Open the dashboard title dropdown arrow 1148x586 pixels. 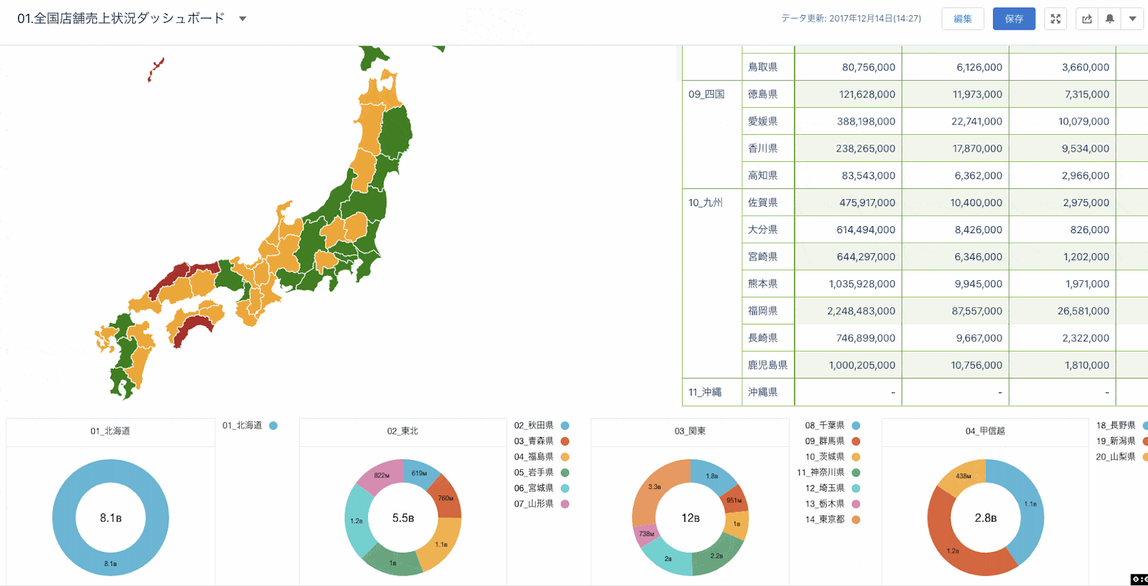click(x=242, y=19)
